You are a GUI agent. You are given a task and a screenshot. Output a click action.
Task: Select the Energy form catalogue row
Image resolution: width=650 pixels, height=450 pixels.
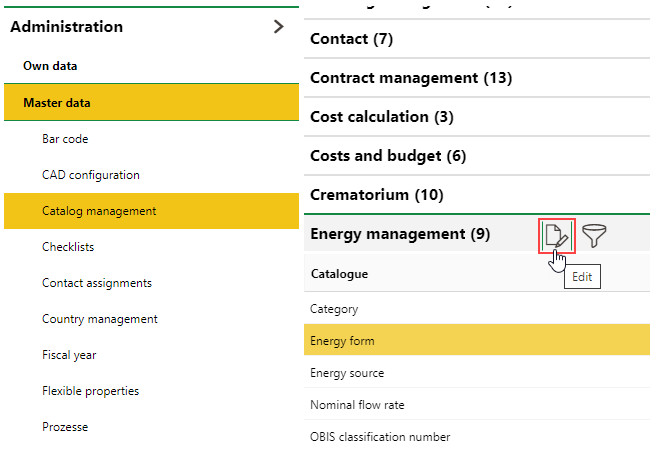pos(343,341)
